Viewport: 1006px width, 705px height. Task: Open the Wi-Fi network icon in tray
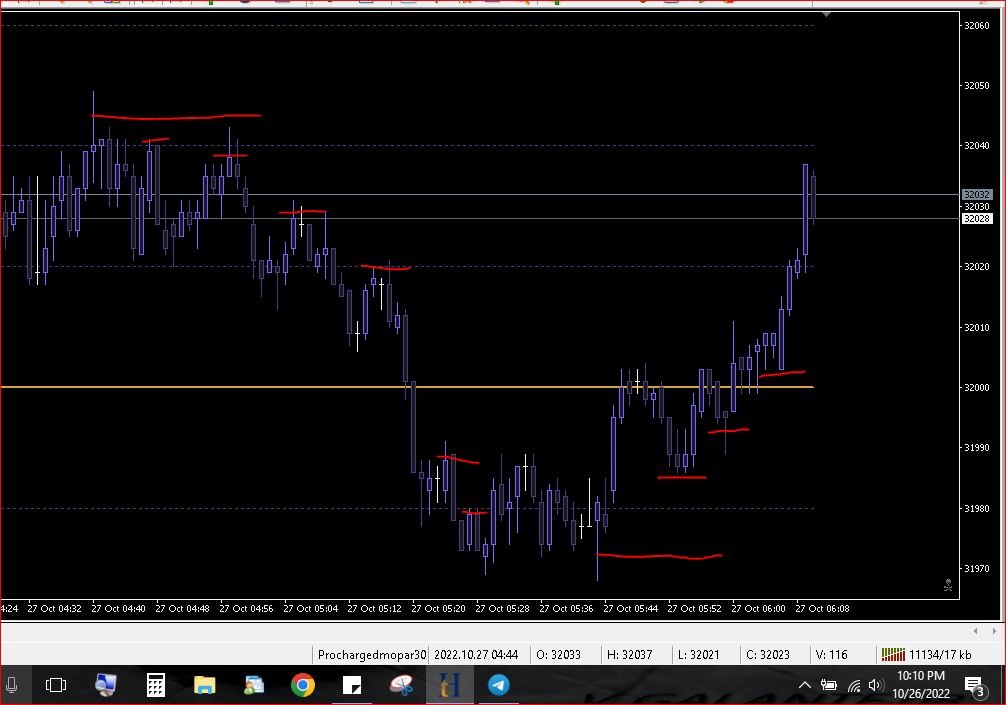(x=854, y=686)
